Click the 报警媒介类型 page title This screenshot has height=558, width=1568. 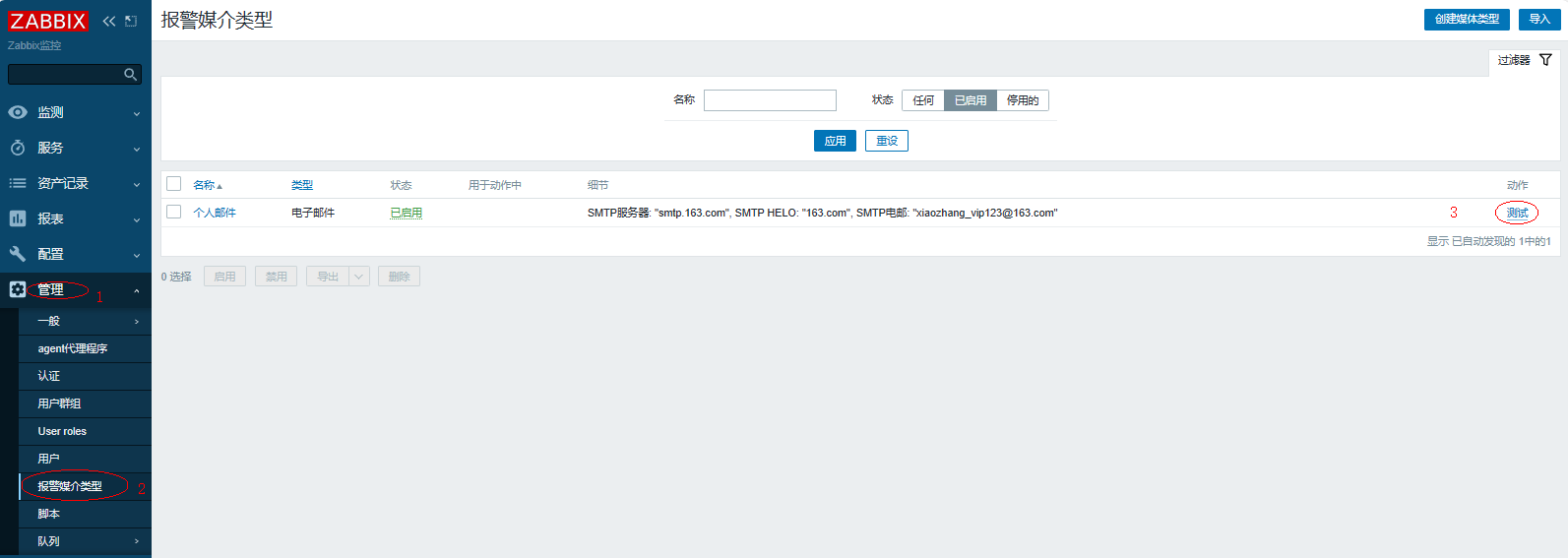point(217,20)
